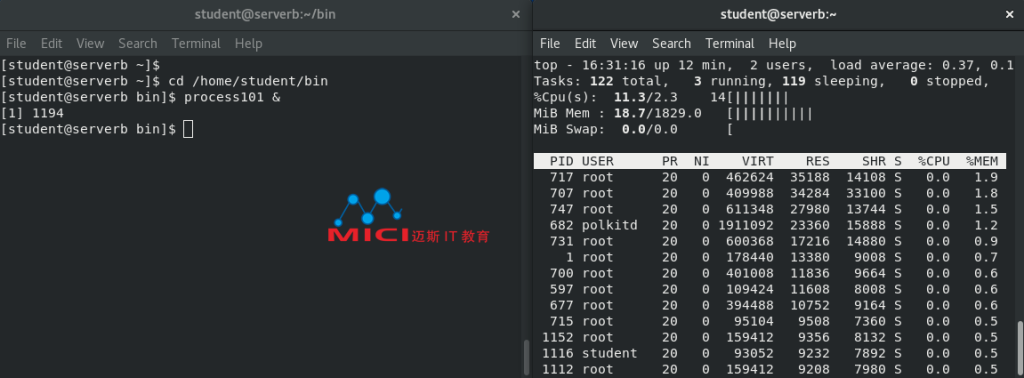Select the PID 717 root process row
This screenshot has width=1024, height=378.
[770, 177]
